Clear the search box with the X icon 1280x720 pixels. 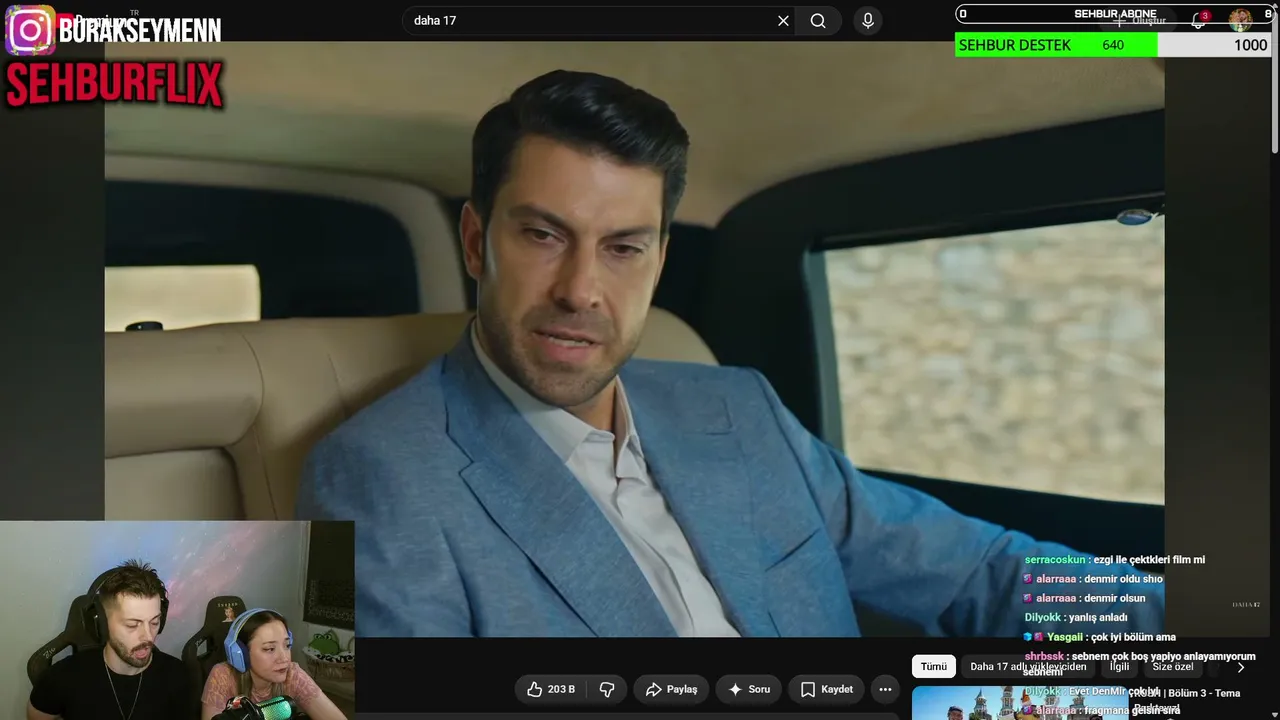pos(783,21)
